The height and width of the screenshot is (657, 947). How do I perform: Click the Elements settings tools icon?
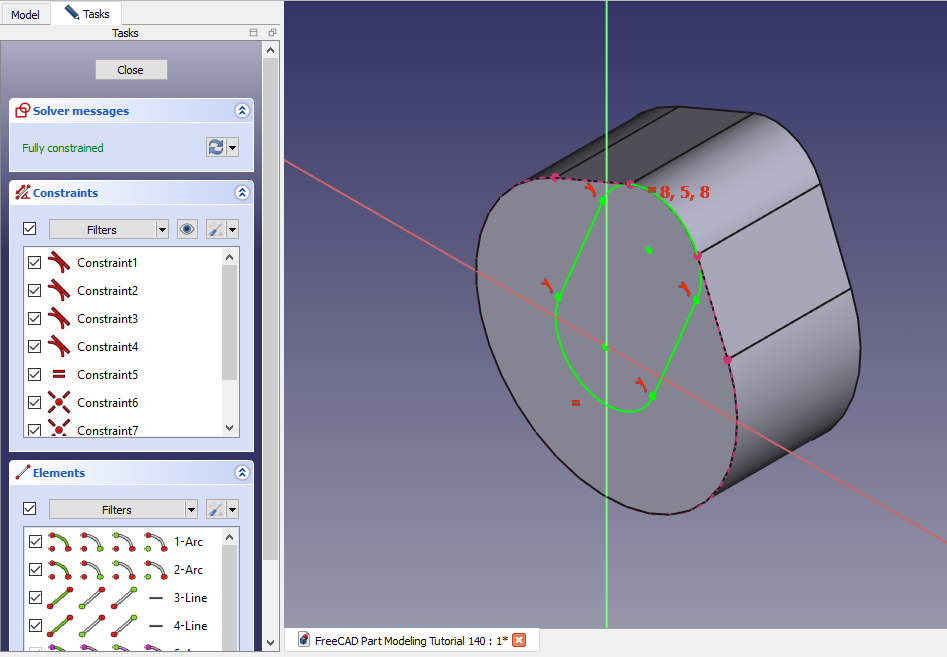[216, 509]
